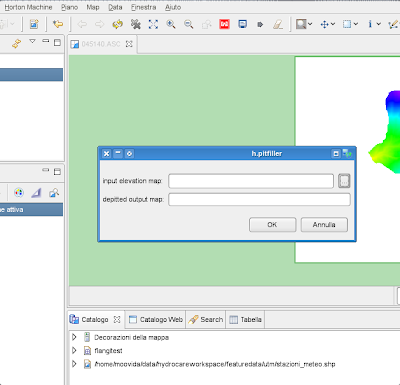The width and height of the screenshot is (400, 385).
Task: Expand the stazioni_meteo.shp node
Action: tap(74, 364)
